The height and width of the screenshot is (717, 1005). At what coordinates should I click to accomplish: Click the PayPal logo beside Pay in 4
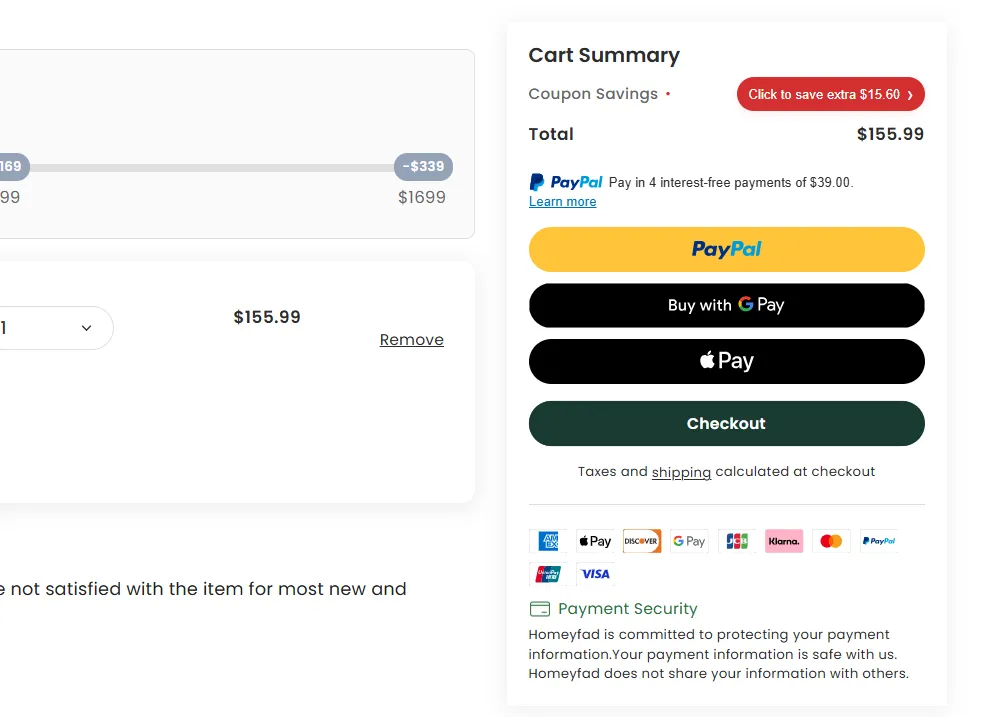tap(565, 181)
